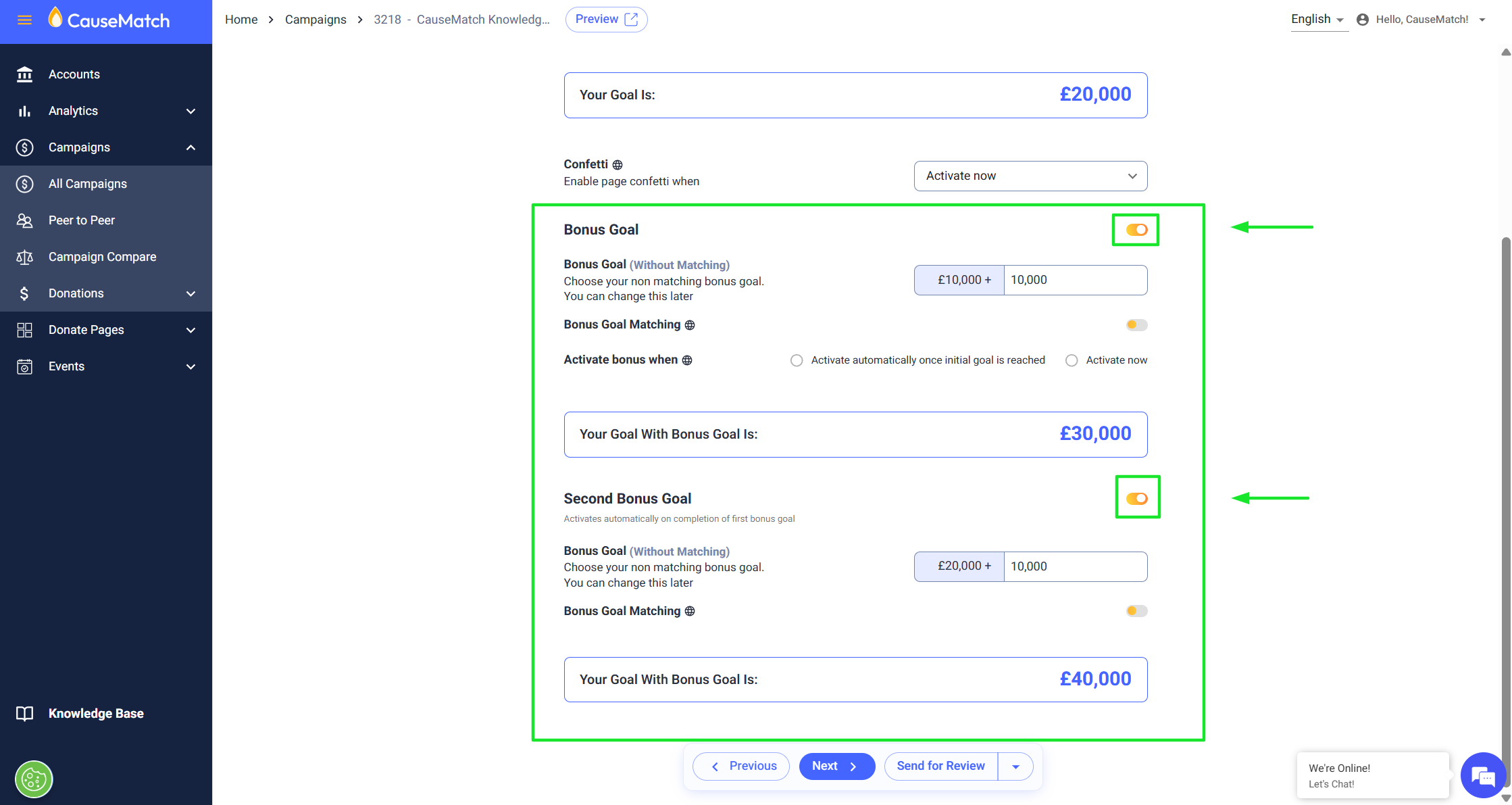Toggle off the Bonus Goal switch
This screenshot has height=805, width=1512.
[x=1136, y=230]
